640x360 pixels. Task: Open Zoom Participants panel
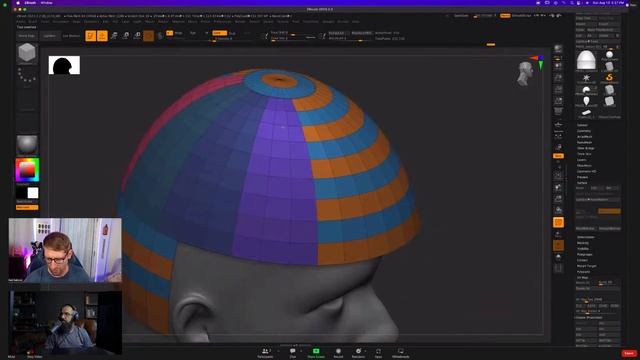pos(265,353)
